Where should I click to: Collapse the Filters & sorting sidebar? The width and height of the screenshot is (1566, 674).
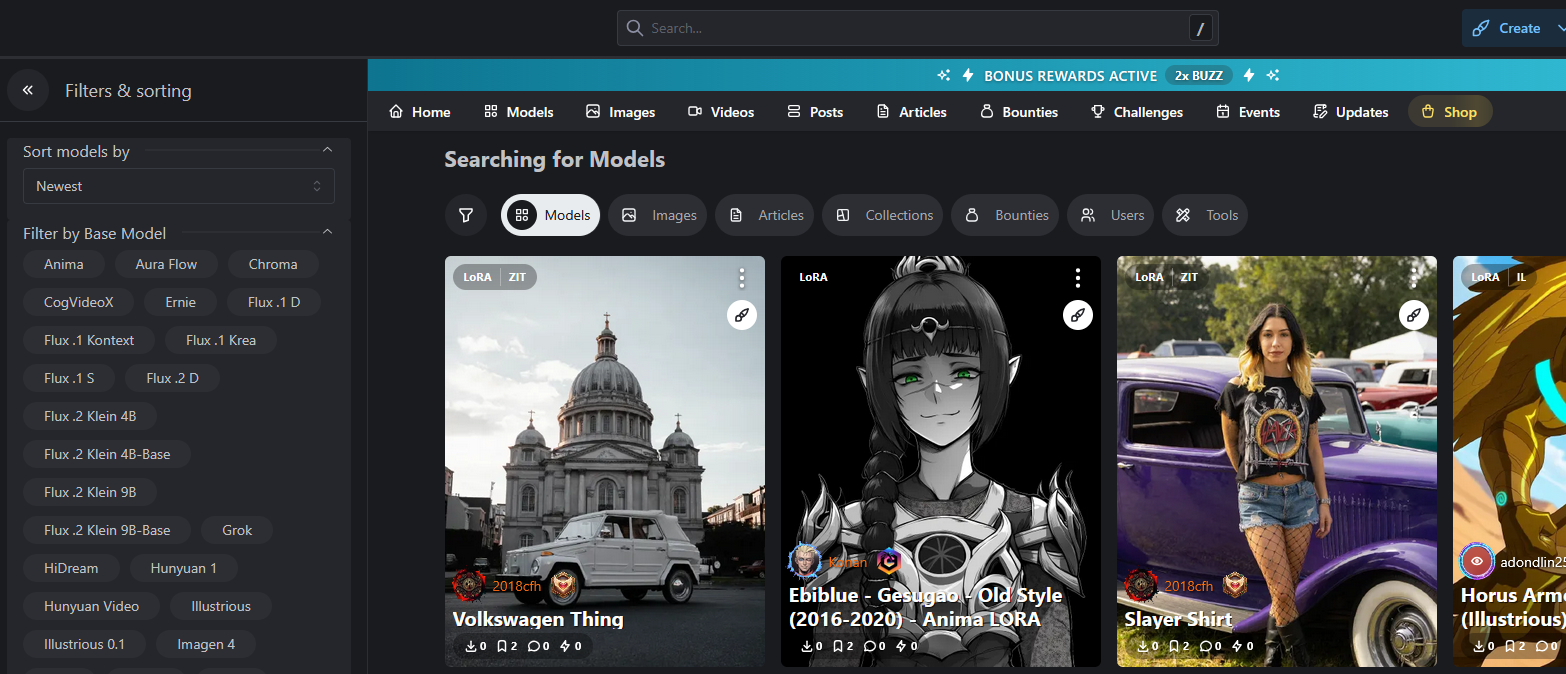[x=28, y=90]
